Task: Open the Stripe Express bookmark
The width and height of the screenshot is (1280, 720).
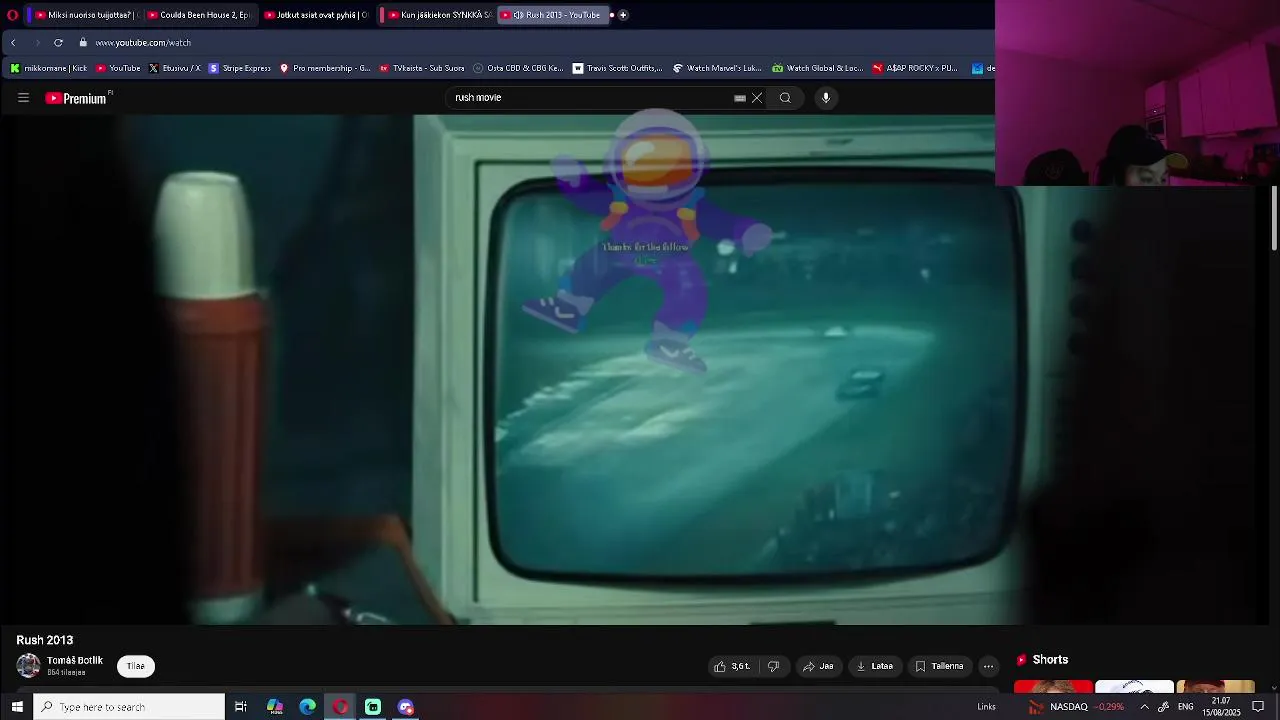Action: click(x=239, y=68)
